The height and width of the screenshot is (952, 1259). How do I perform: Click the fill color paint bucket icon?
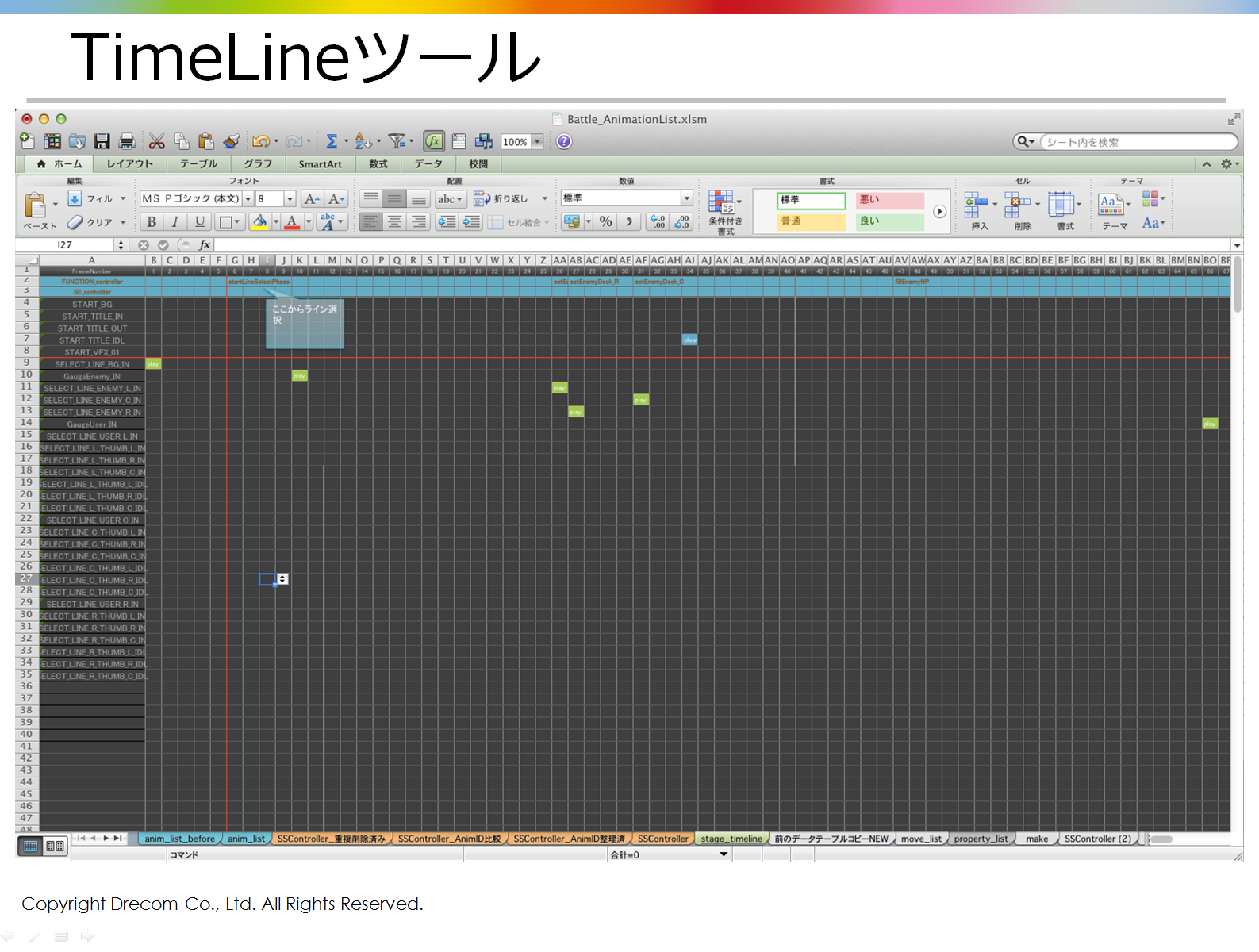[x=259, y=222]
